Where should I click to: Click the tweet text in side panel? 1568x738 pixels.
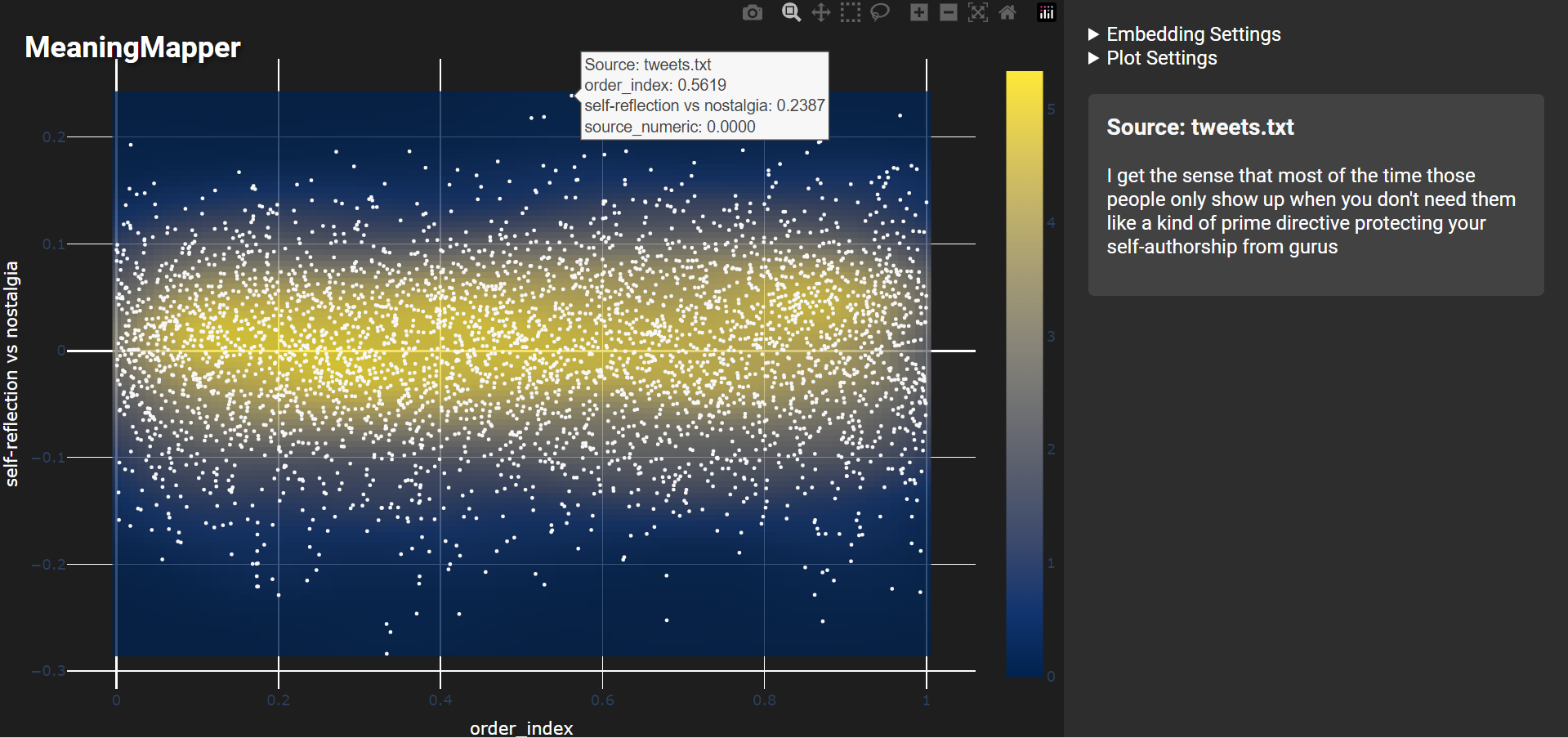pyautogui.click(x=1311, y=211)
